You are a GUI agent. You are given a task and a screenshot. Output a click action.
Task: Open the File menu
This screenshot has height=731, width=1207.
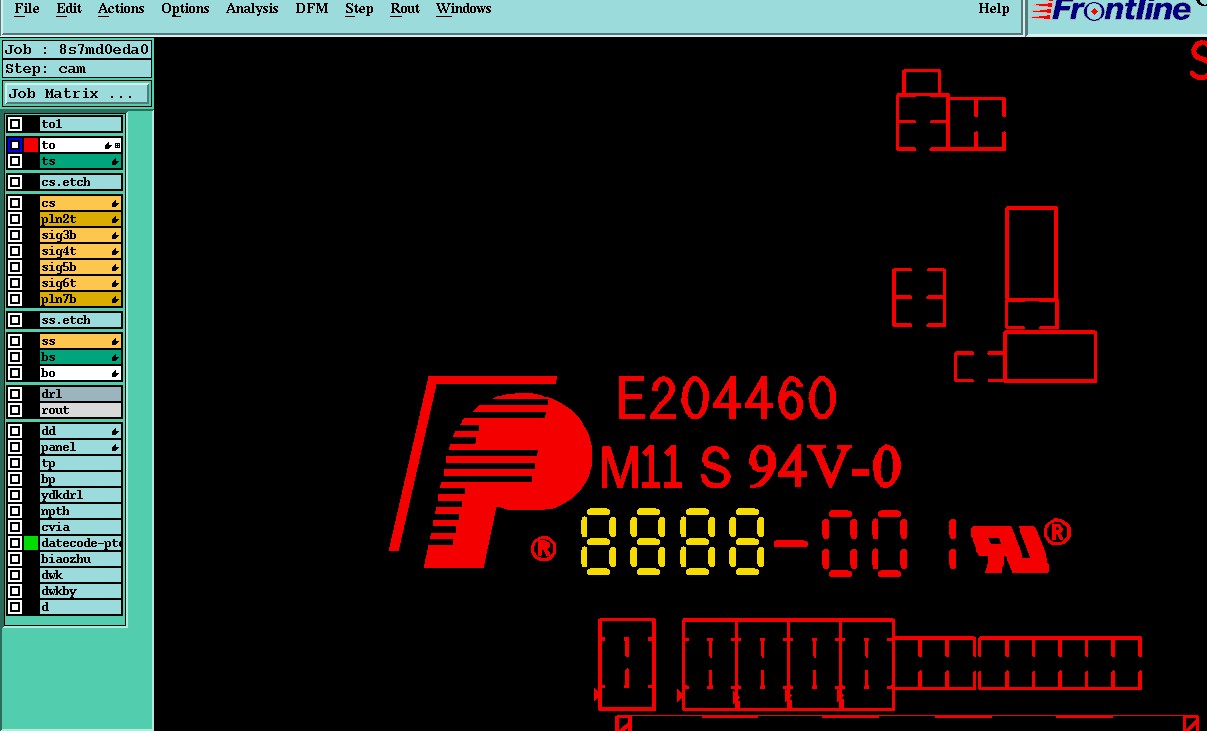tap(27, 9)
